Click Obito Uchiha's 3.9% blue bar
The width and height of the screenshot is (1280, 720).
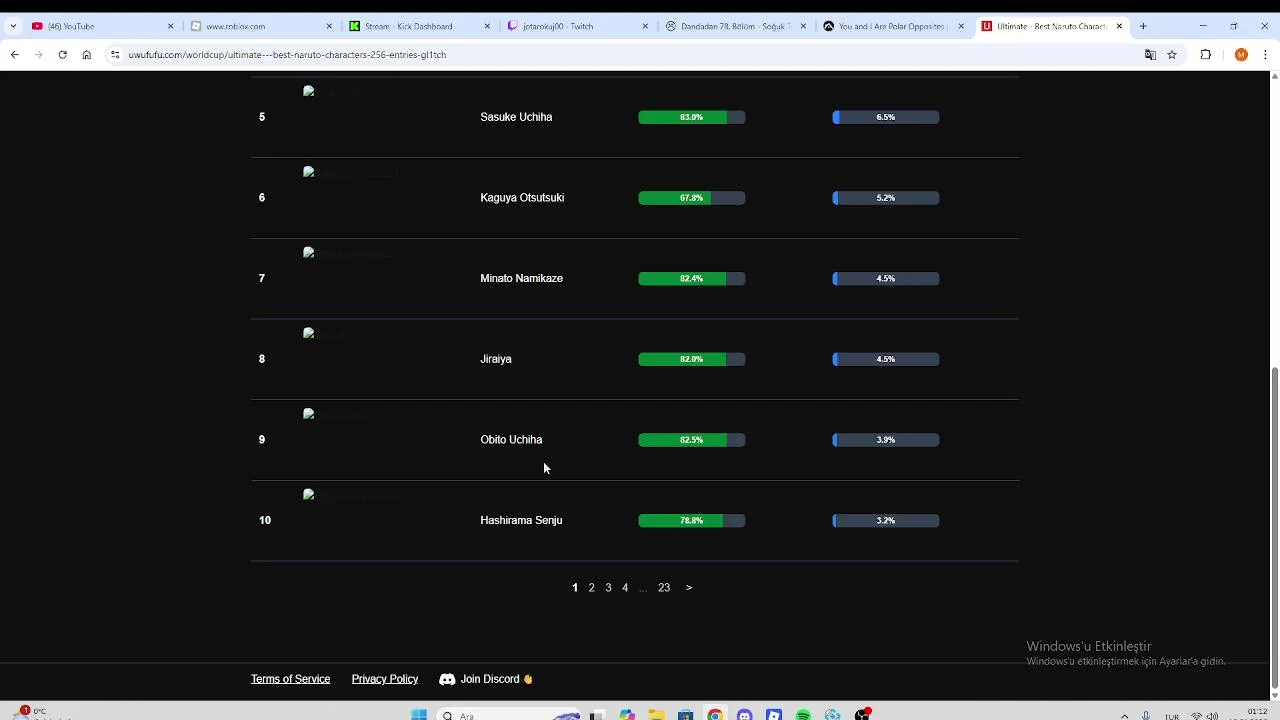tap(886, 440)
